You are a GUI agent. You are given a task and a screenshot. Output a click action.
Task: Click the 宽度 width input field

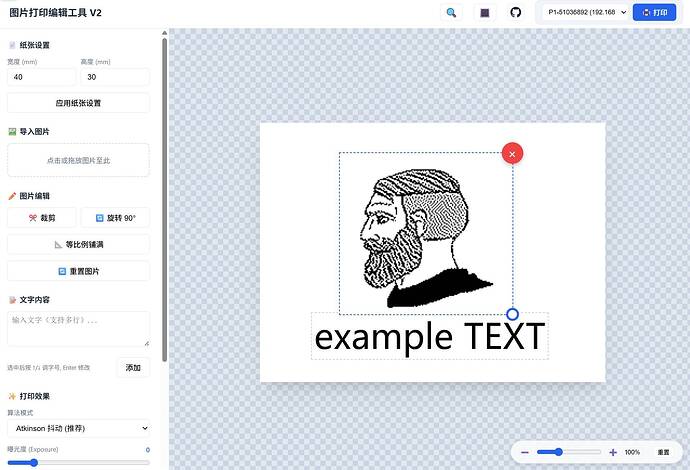click(x=40, y=77)
